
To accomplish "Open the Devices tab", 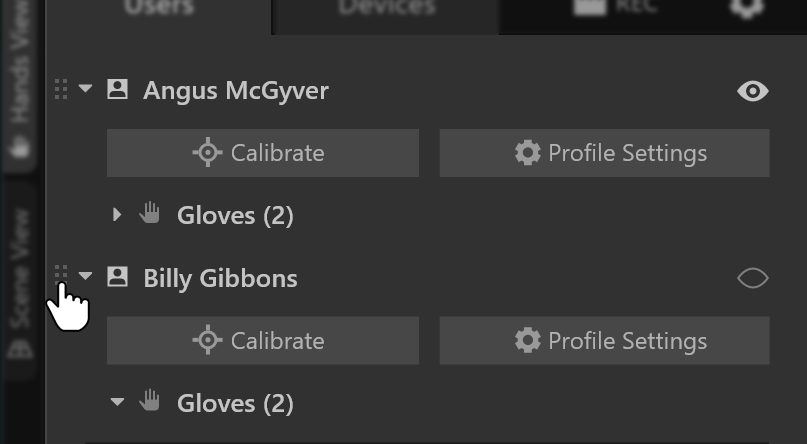I will point(386,8).
